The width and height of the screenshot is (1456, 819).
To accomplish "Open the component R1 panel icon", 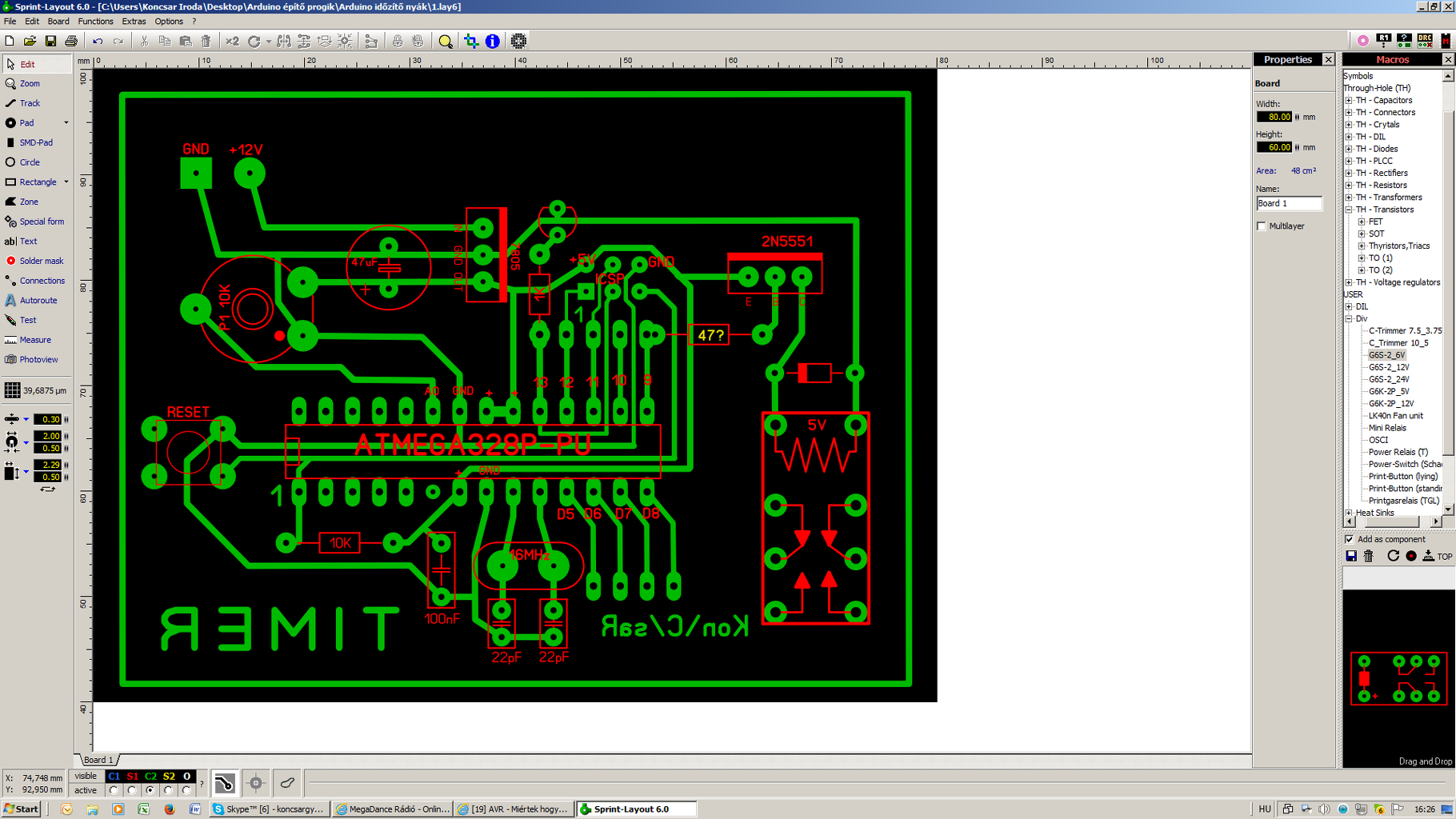I will point(1383,40).
